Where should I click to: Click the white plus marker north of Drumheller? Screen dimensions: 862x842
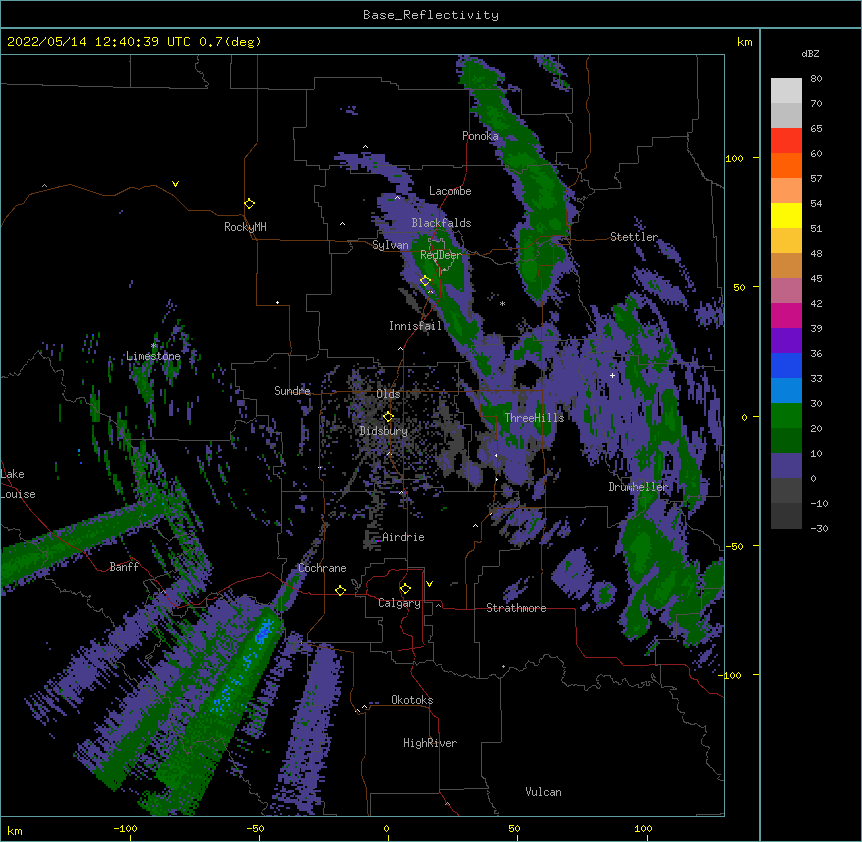click(x=612, y=375)
